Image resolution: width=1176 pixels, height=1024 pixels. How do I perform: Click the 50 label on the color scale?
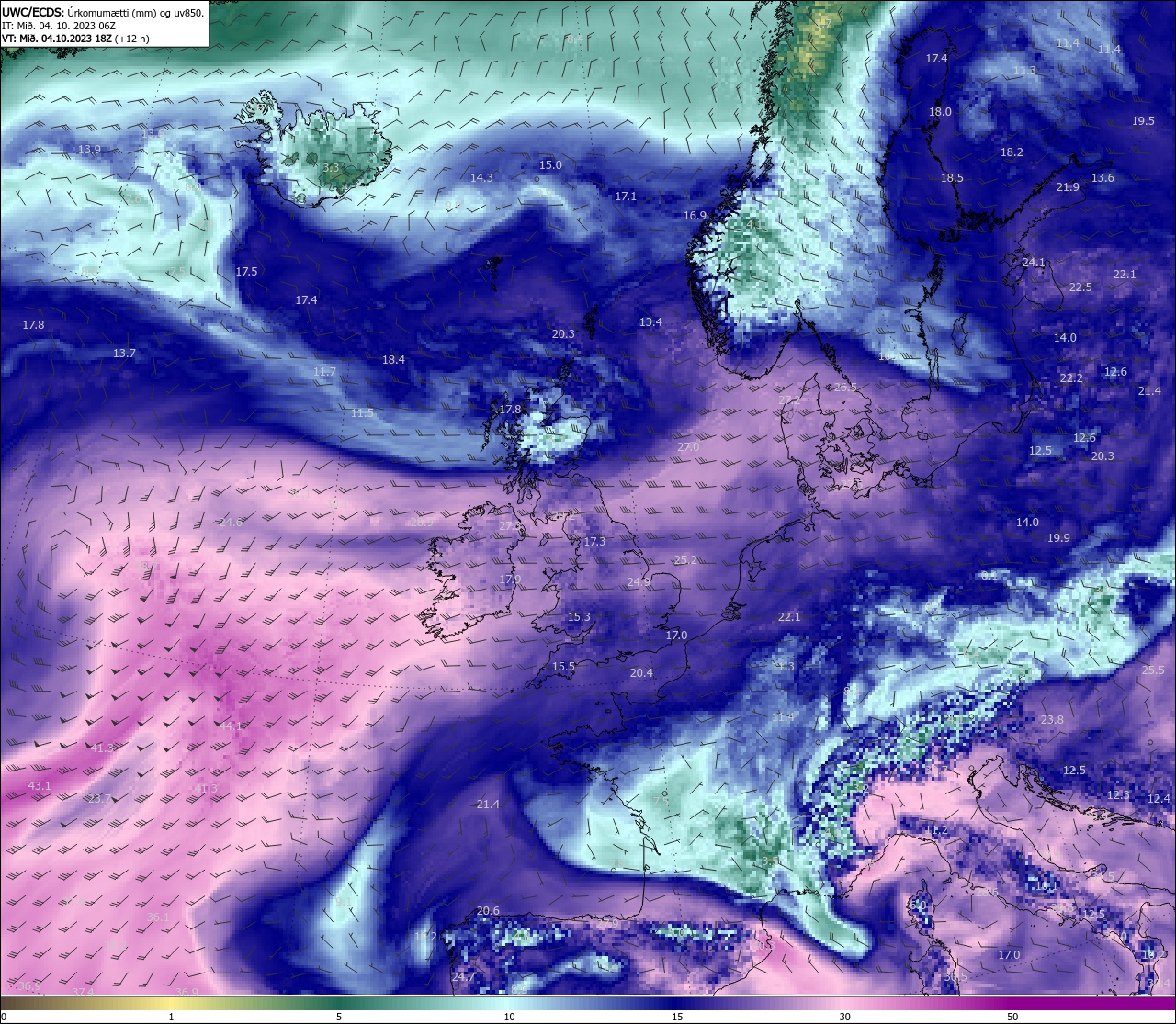point(1012,1017)
